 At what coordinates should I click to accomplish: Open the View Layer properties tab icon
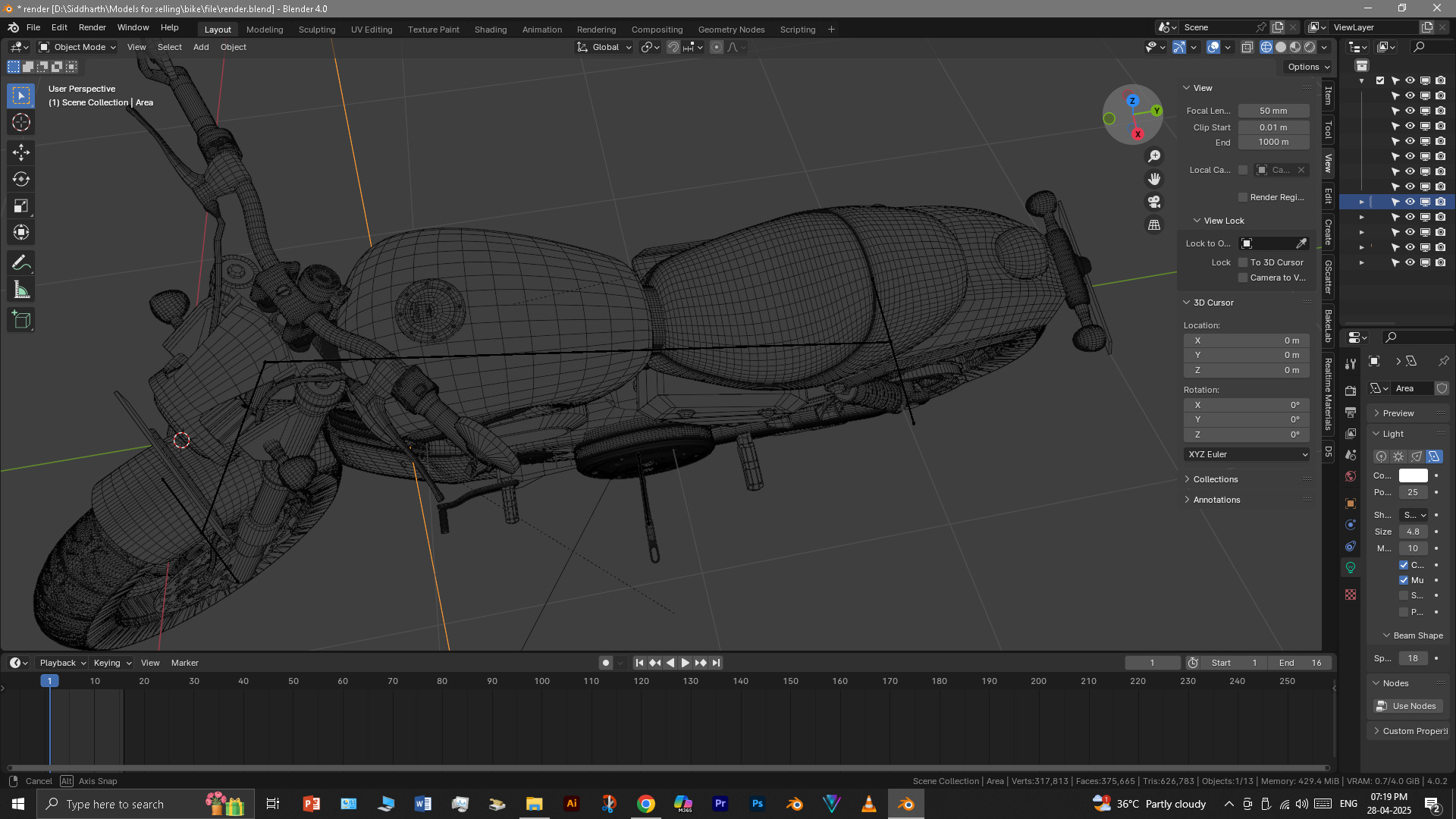pos(1351,433)
